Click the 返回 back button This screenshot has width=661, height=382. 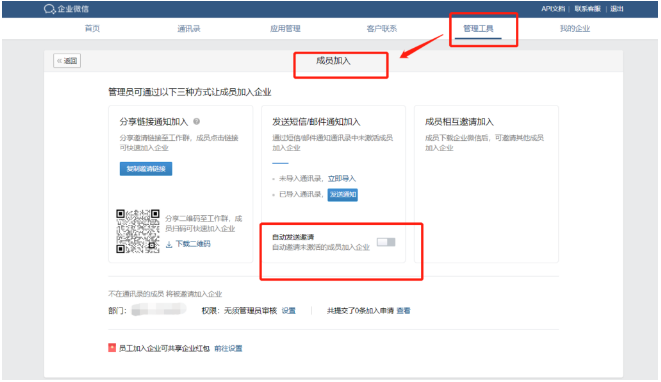[67, 61]
